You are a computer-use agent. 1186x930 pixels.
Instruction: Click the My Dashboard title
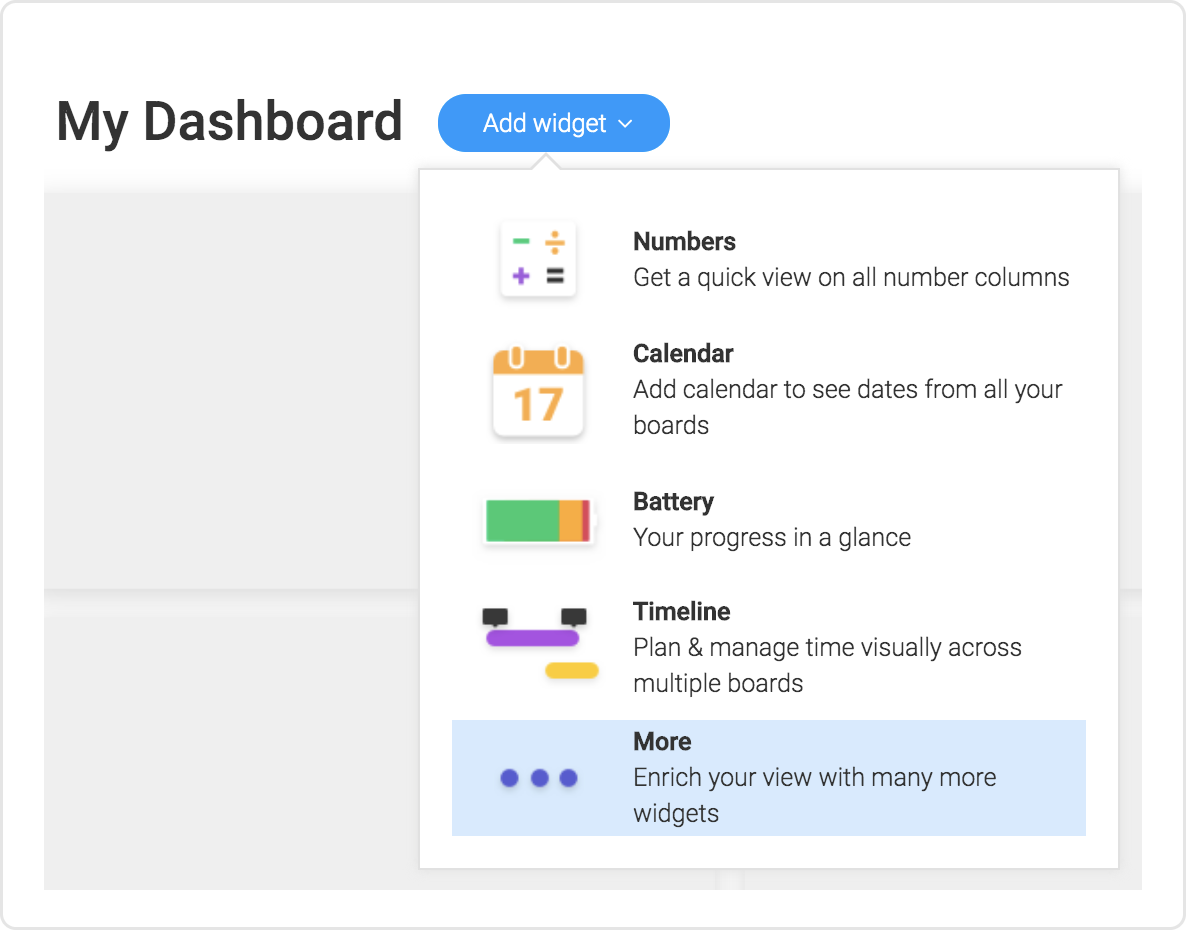click(x=229, y=121)
